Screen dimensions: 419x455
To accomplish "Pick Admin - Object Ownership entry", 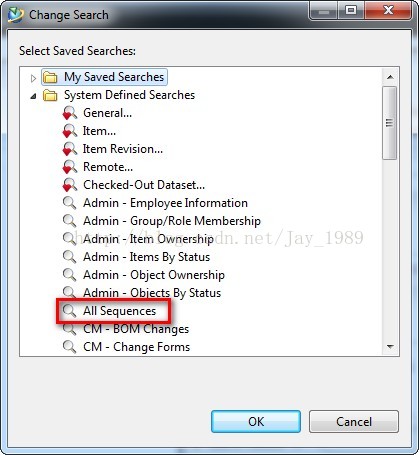I will [154, 275].
